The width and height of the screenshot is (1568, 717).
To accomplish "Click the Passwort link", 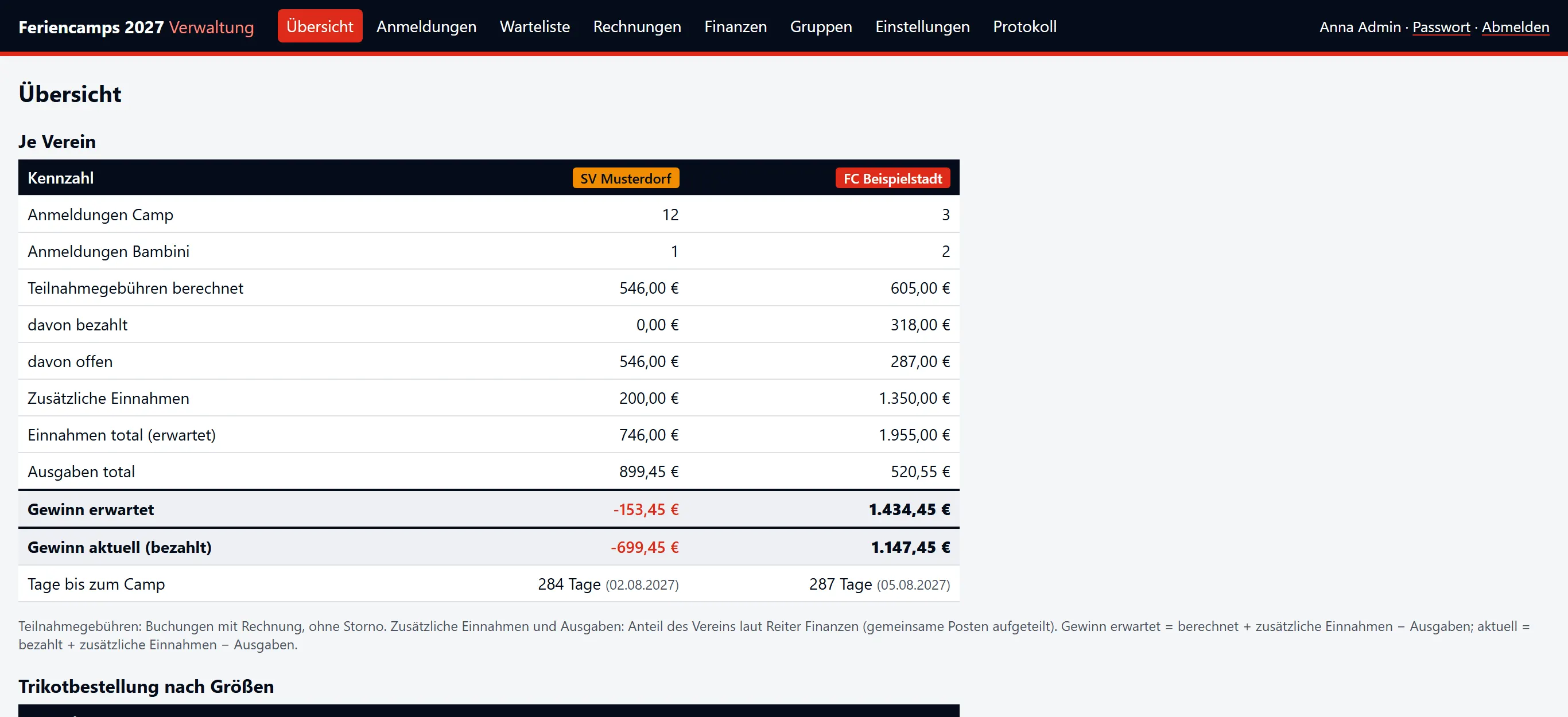I will [1441, 28].
